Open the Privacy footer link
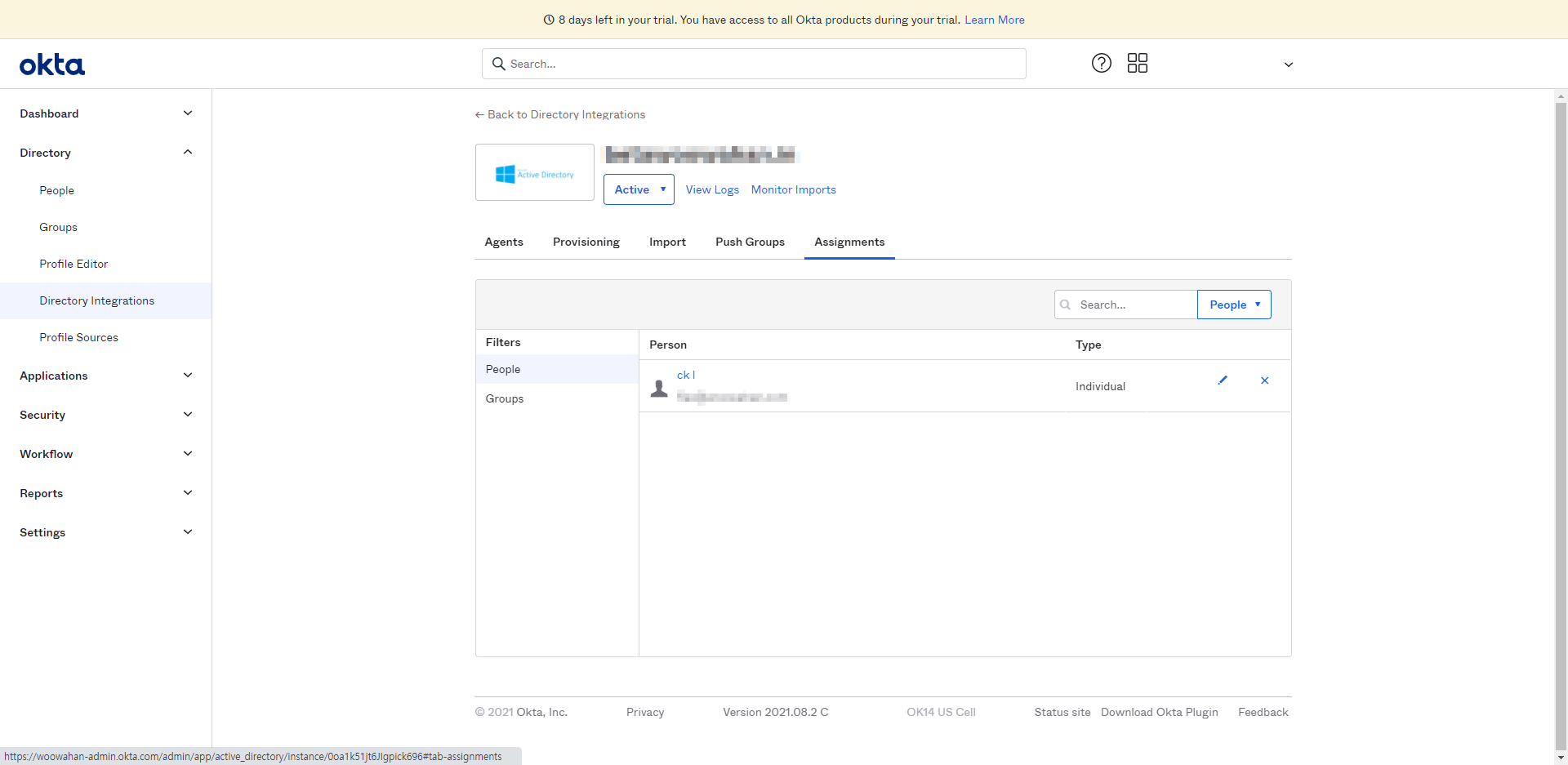1568x765 pixels. 645,712
